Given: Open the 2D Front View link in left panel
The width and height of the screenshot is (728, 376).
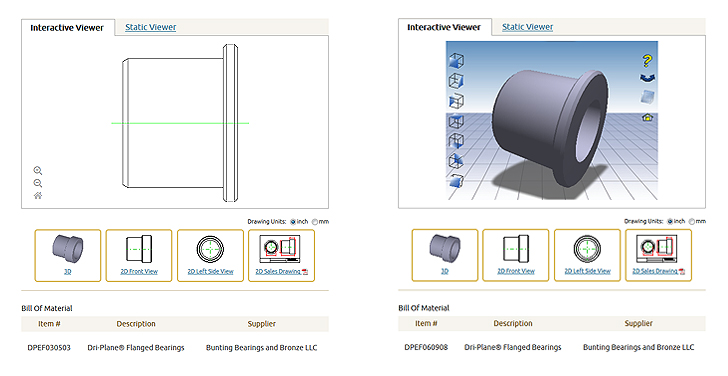Looking at the screenshot, I should click(x=139, y=272).
